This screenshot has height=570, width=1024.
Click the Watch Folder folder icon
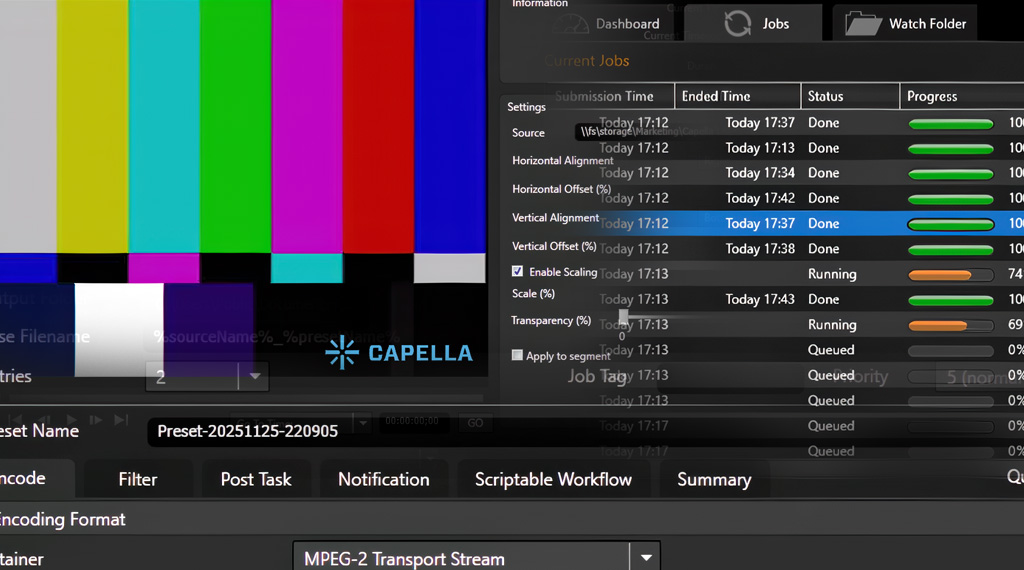[862, 23]
